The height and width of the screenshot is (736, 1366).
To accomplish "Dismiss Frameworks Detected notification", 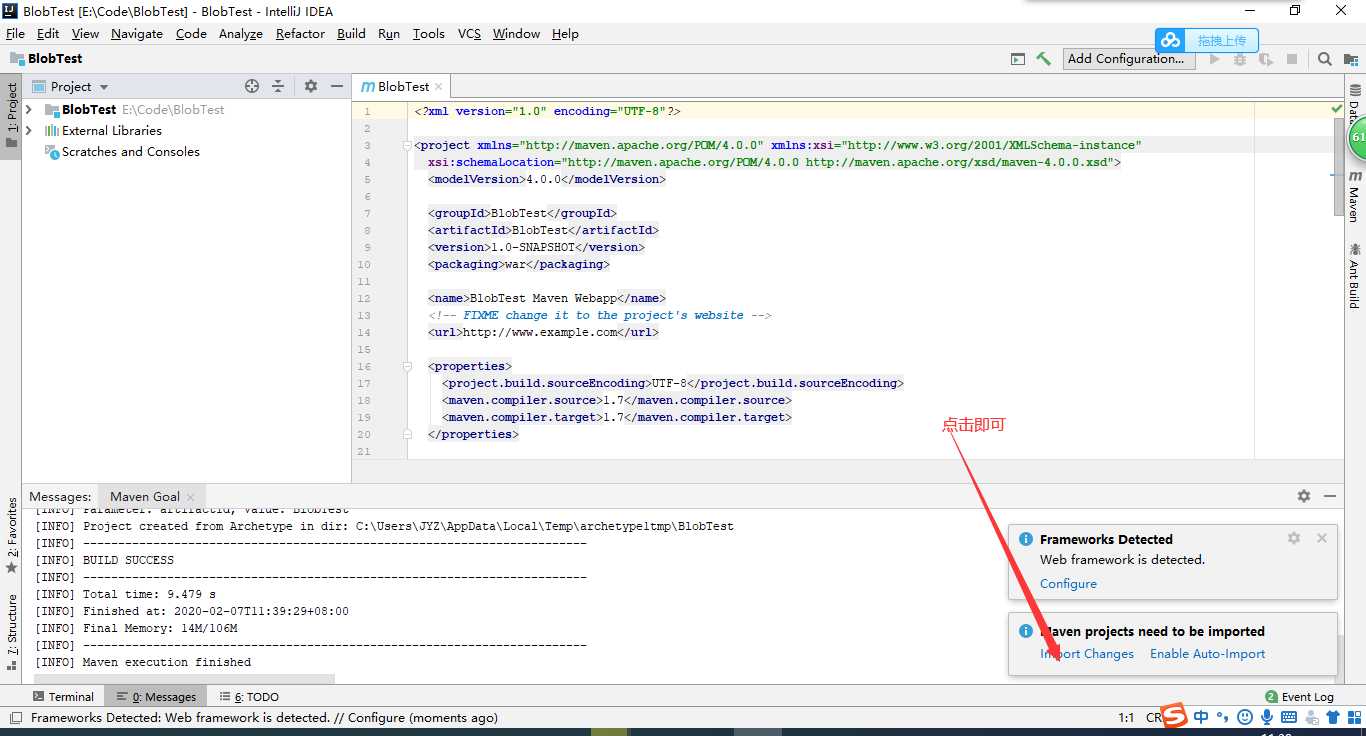I will point(1321,538).
